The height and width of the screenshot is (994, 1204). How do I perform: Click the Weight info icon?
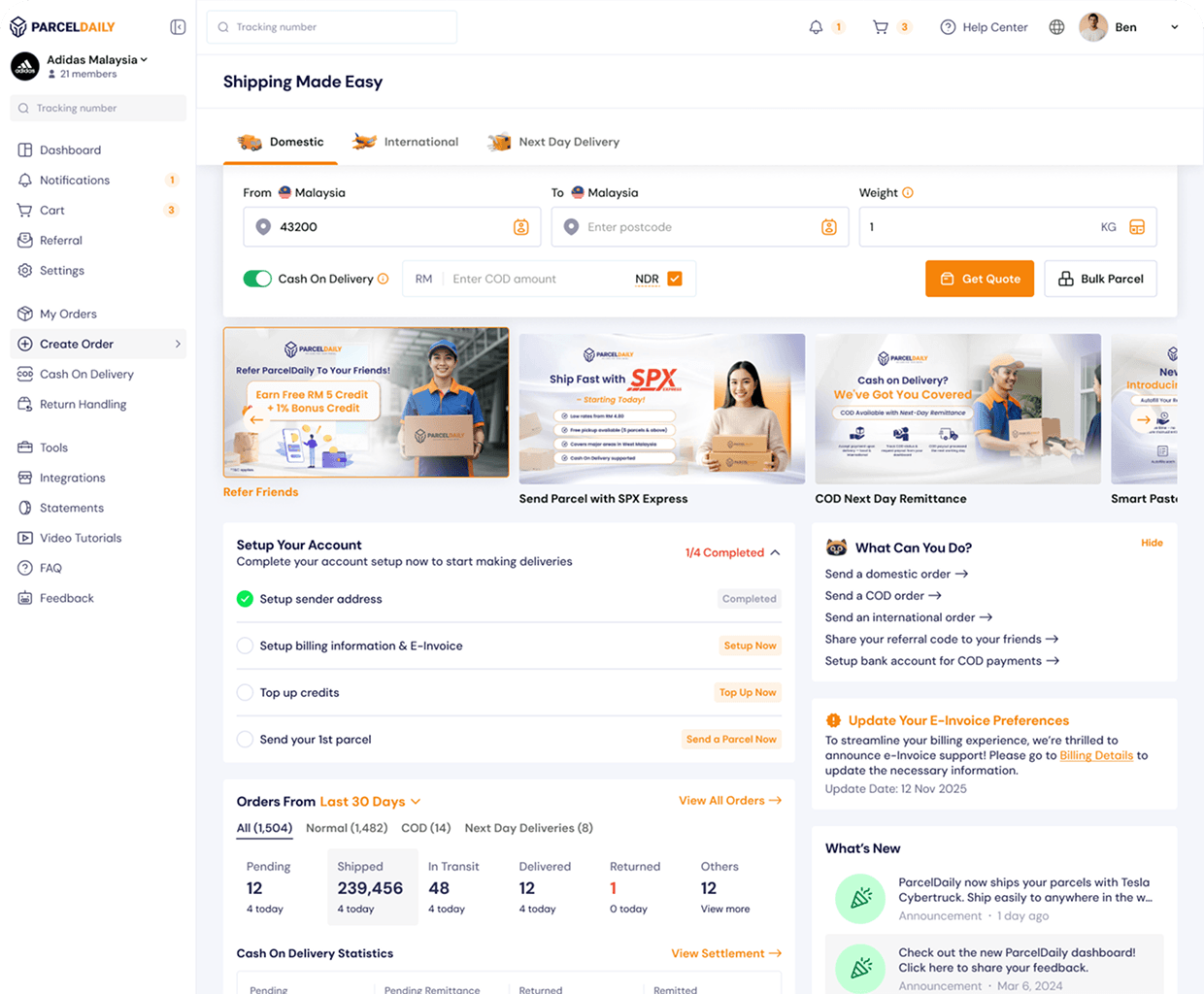[908, 193]
